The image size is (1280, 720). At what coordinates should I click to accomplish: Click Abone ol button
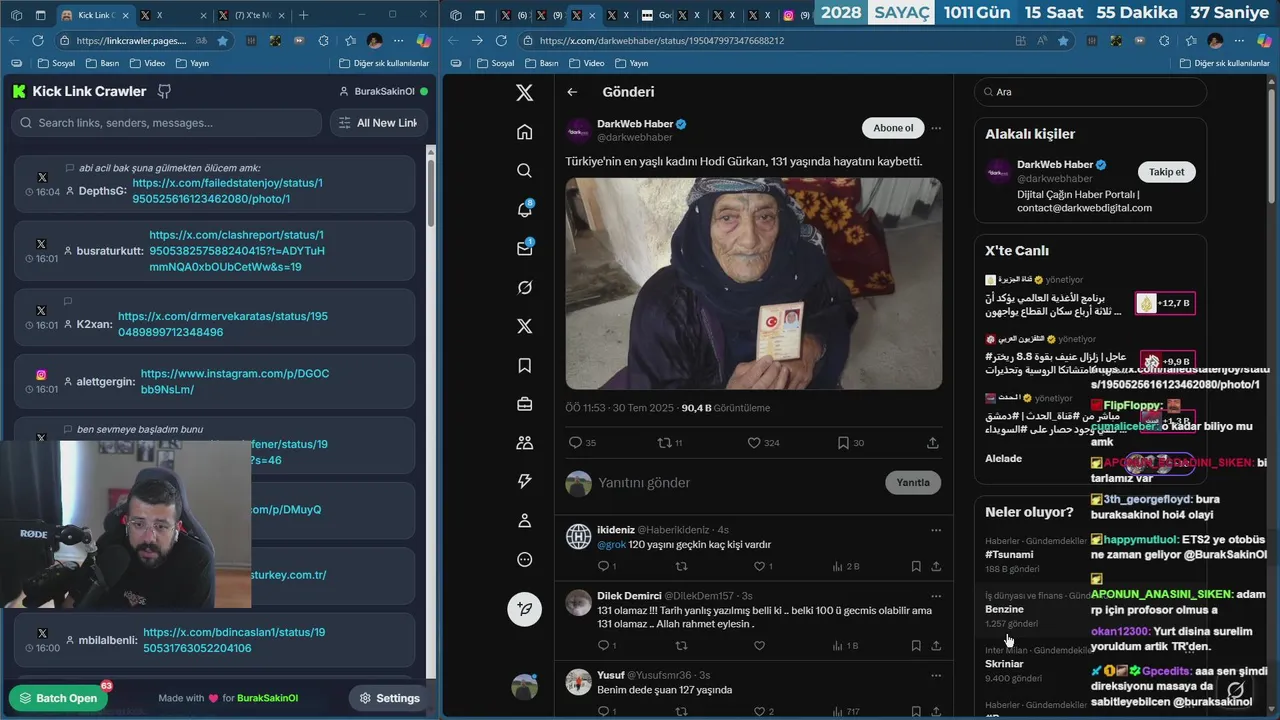[893, 128]
